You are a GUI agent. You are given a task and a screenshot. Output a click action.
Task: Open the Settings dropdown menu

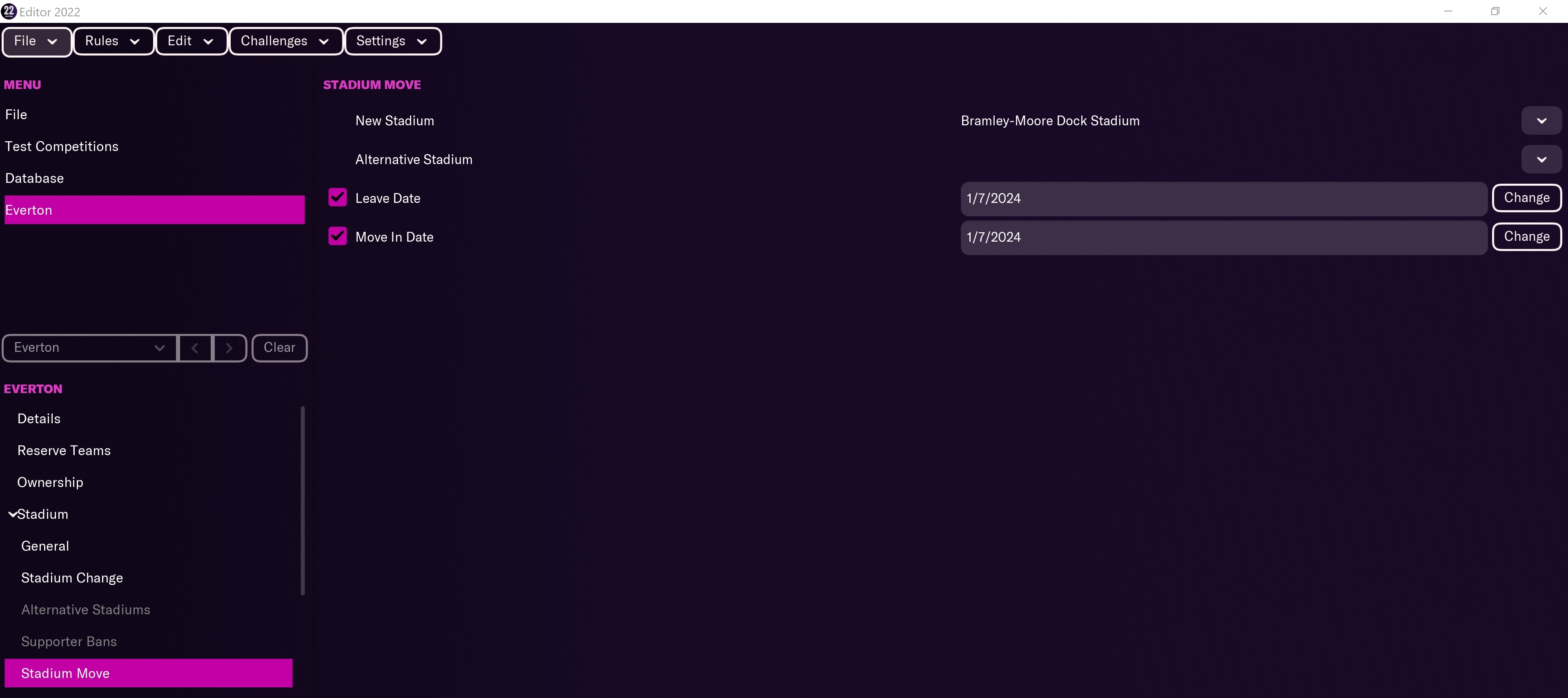392,41
